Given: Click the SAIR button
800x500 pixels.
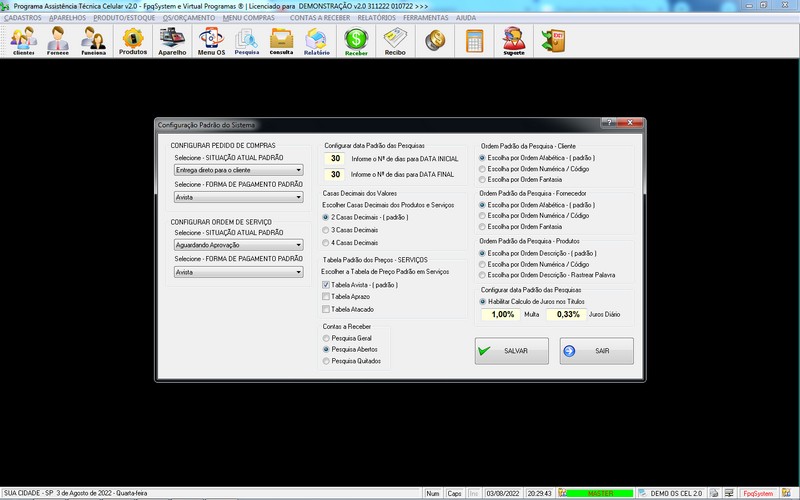Looking at the screenshot, I should pyautogui.click(x=597, y=351).
